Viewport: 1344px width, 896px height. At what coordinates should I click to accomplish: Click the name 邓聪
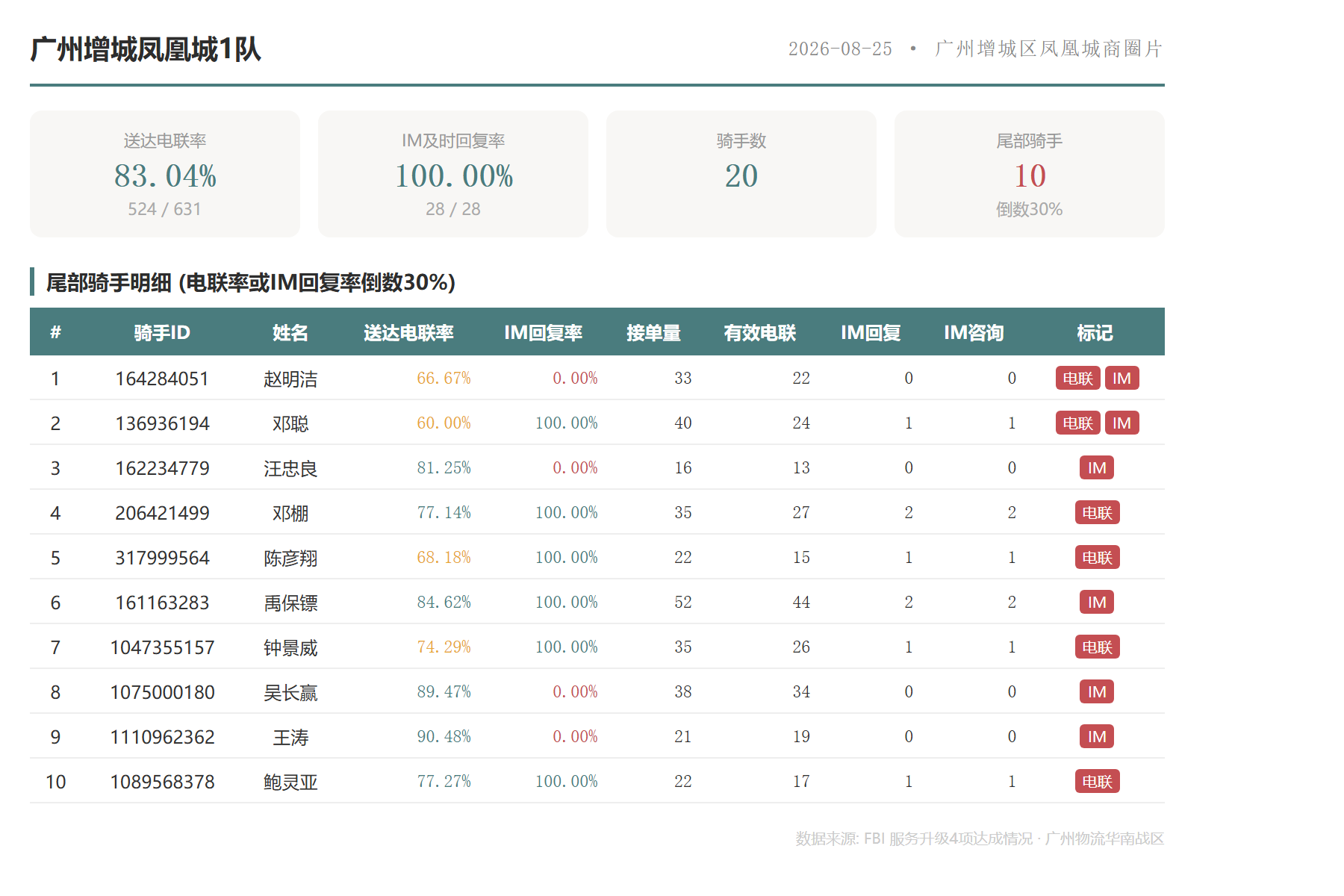click(x=290, y=423)
